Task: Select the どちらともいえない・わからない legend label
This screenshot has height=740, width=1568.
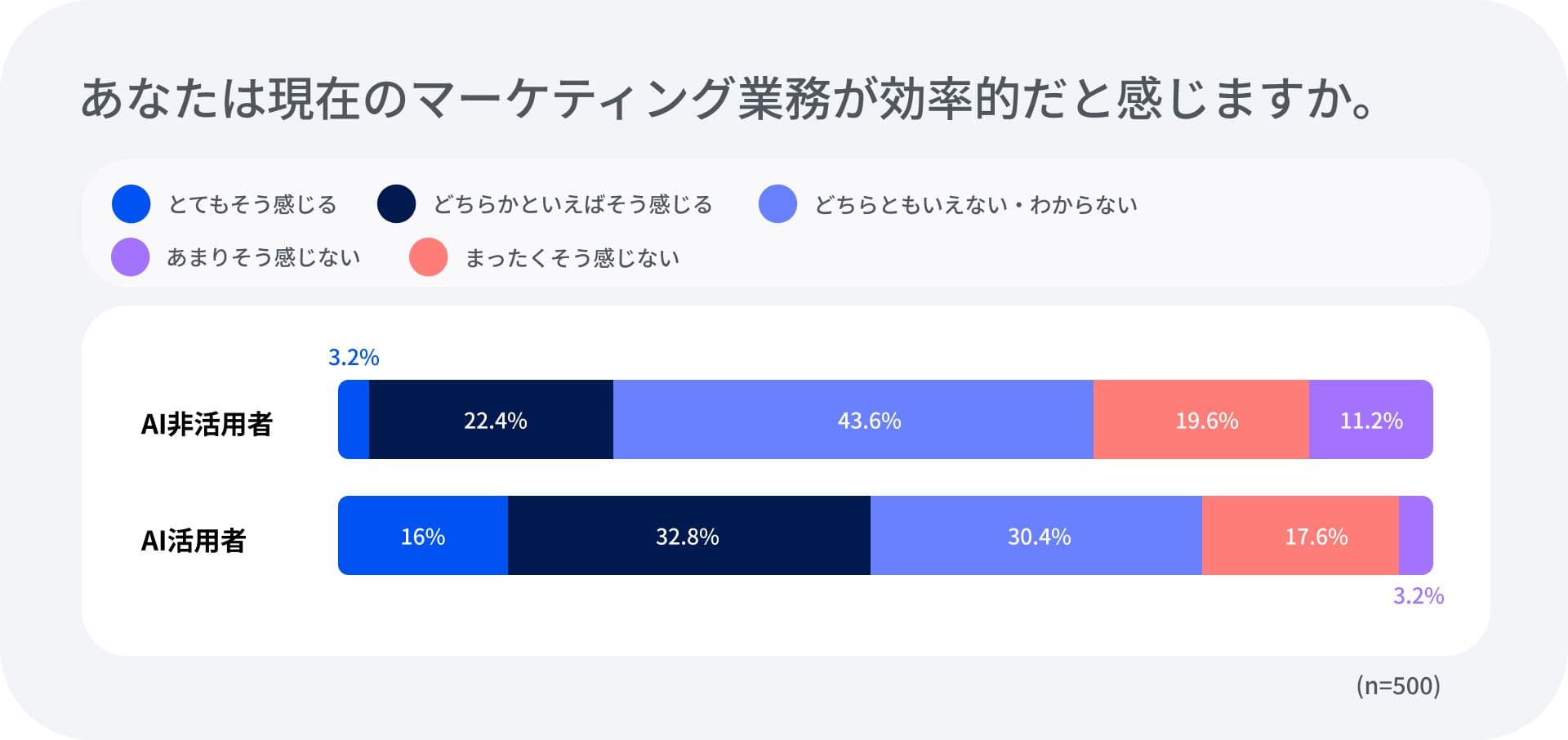Action: coord(976,204)
